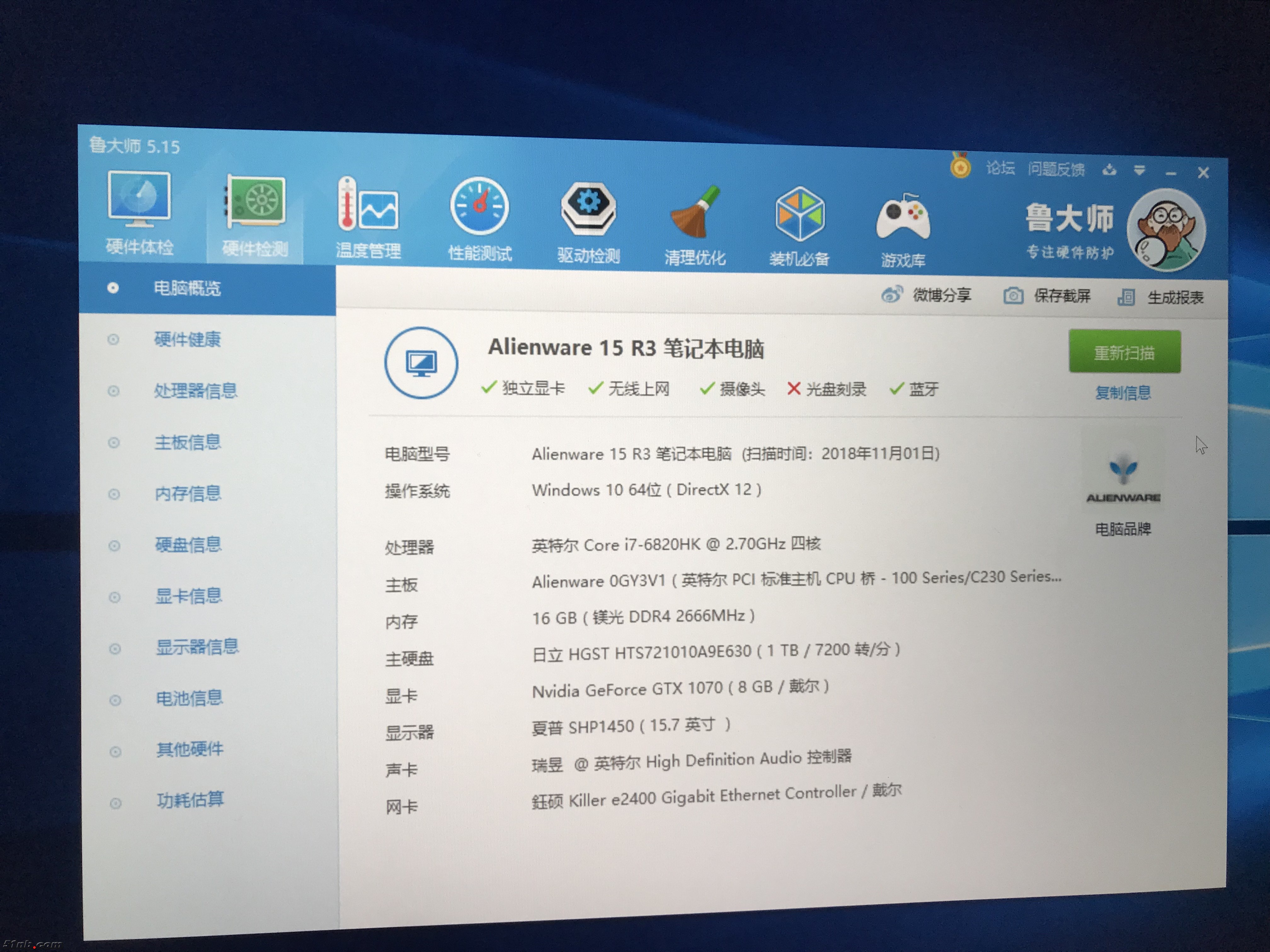
Task: Choose 显卡信息 in left sidebar
Action: point(188,596)
